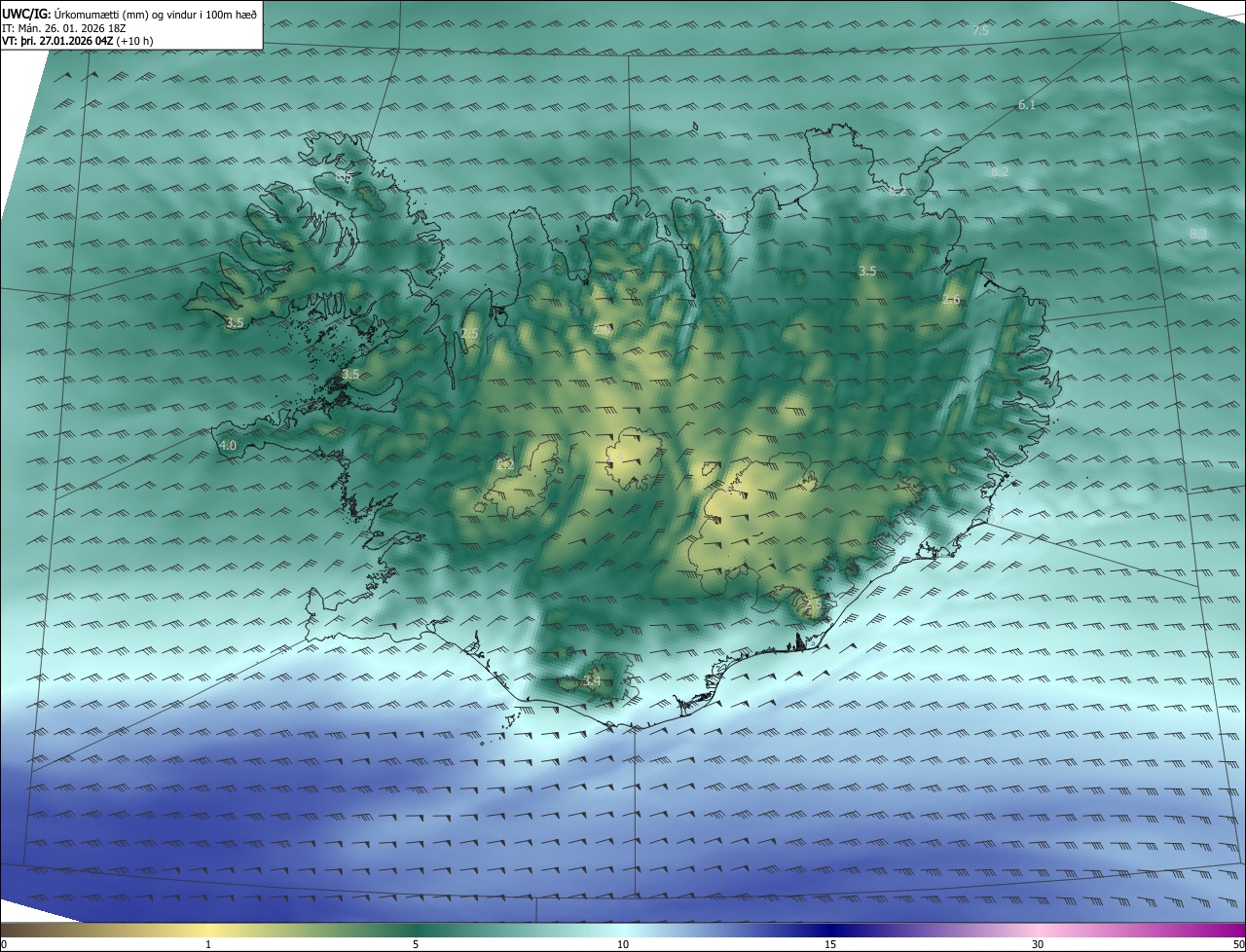This screenshot has height=952, width=1246.
Task: Pick the dark blue color above the 15 tick
Action: (830, 930)
